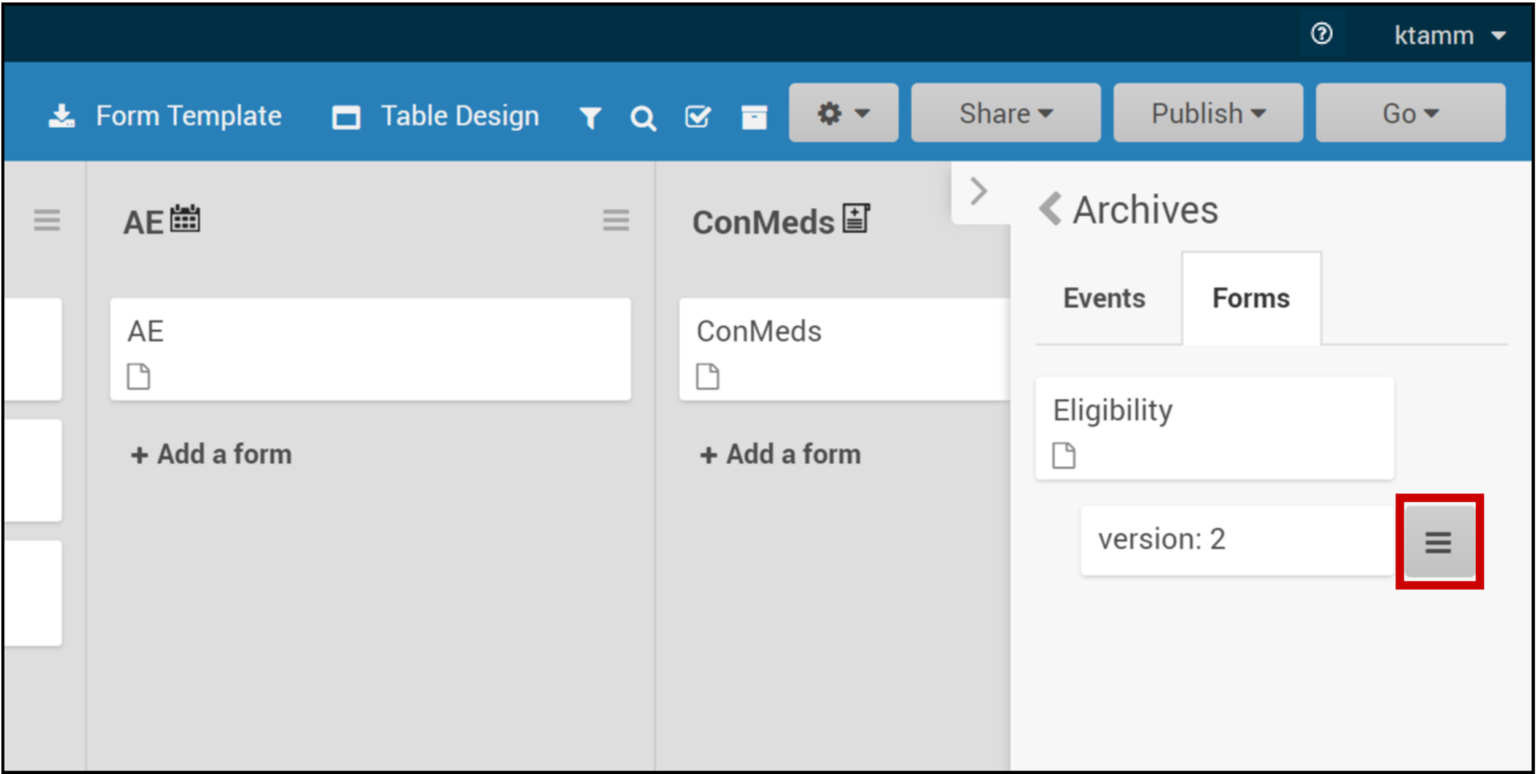Open the help question mark icon

[1320, 35]
